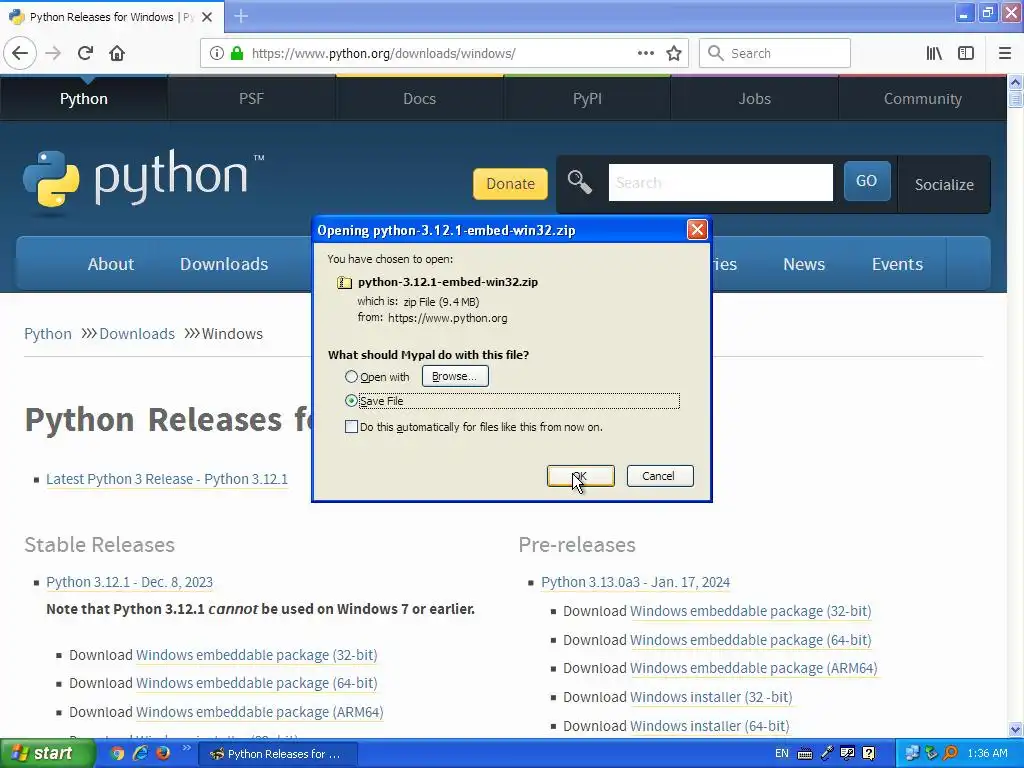
Task: Click the help question mark in language bar
Action: tap(869, 754)
